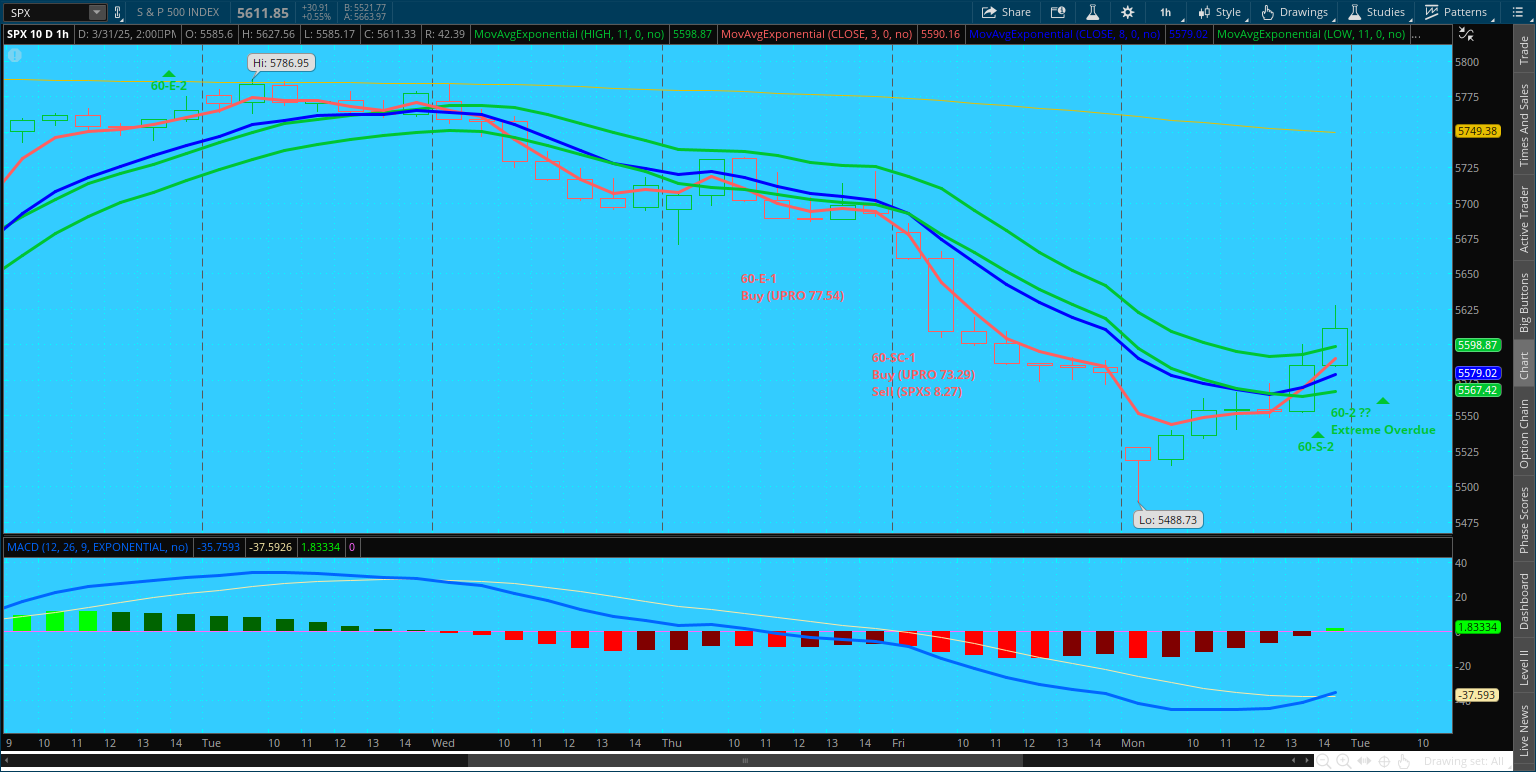The image size is (1536, 772).
Task: Open the Studies menu
Action: pos(1376,12)
